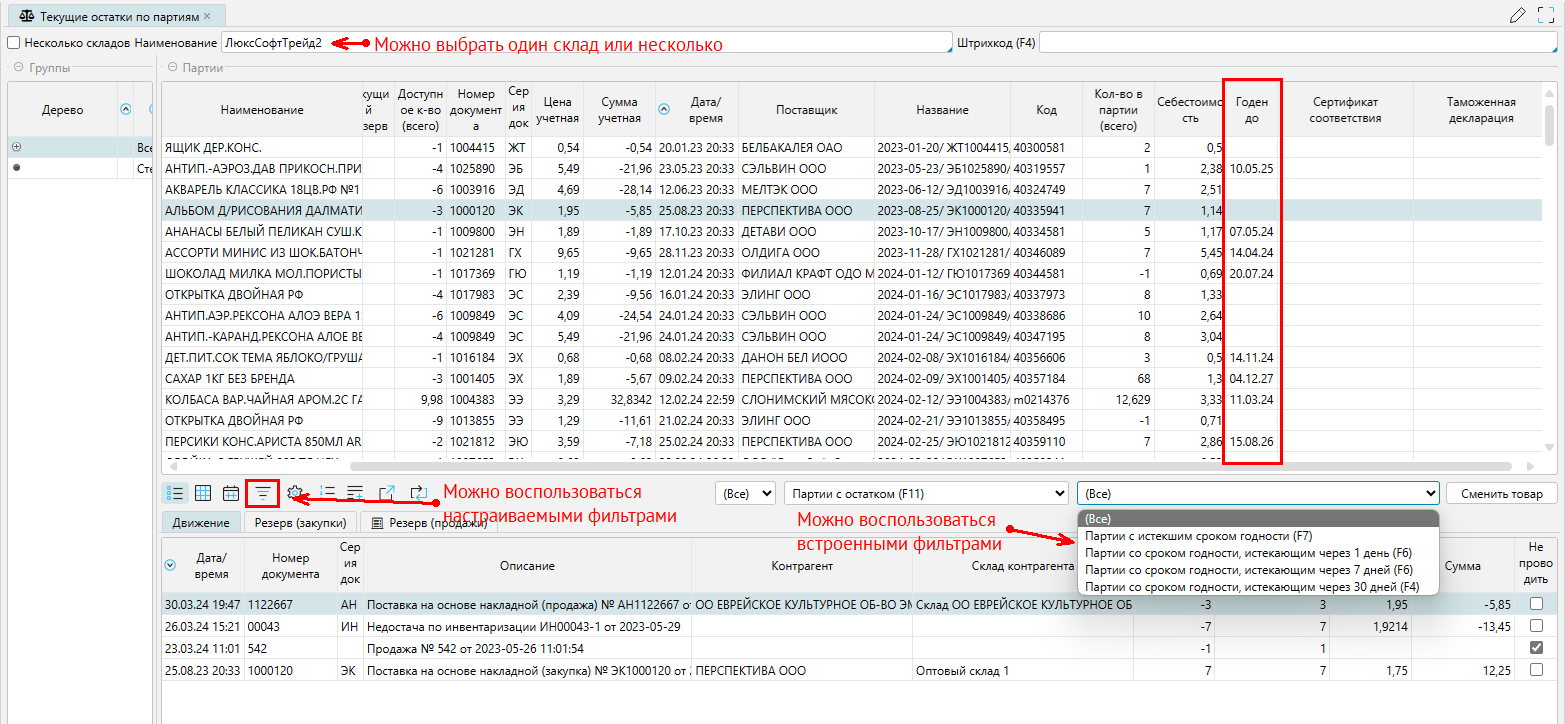Enable the 'Несколько складов' checkbox
This screenshot has width=1565, height=724.
(x=14, y=44)
